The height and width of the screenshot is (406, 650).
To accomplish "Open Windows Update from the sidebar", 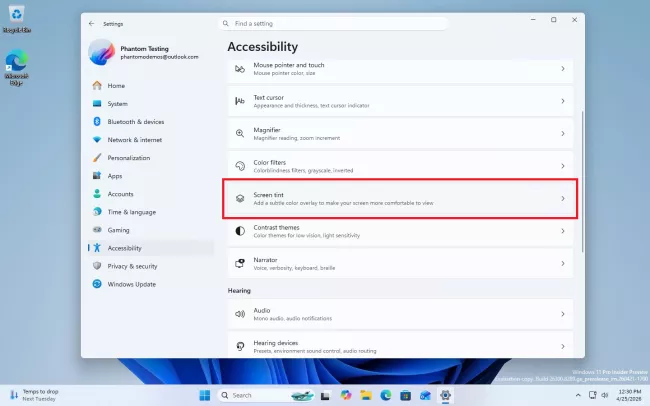I will point(131,284).
